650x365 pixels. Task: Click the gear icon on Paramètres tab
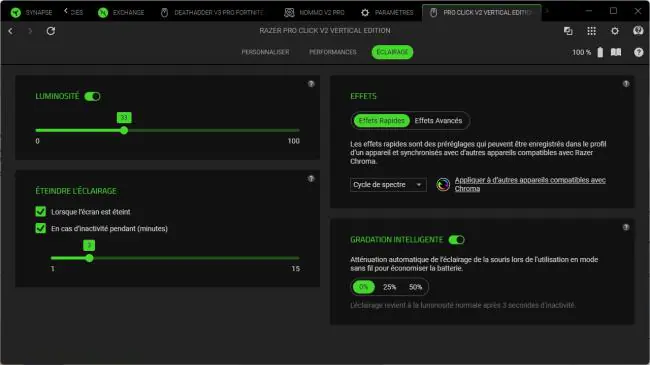click(x=365, y=12)
